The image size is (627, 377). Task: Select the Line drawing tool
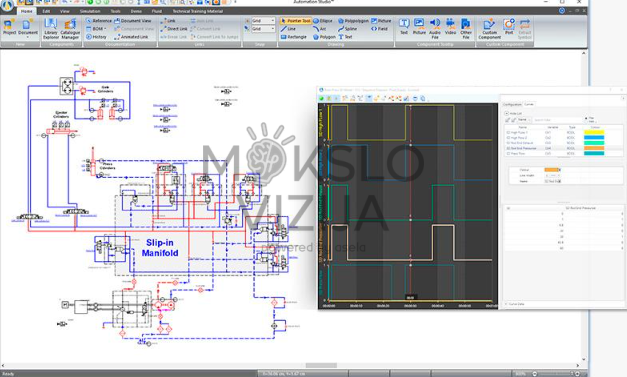click(x=288, y=29)
